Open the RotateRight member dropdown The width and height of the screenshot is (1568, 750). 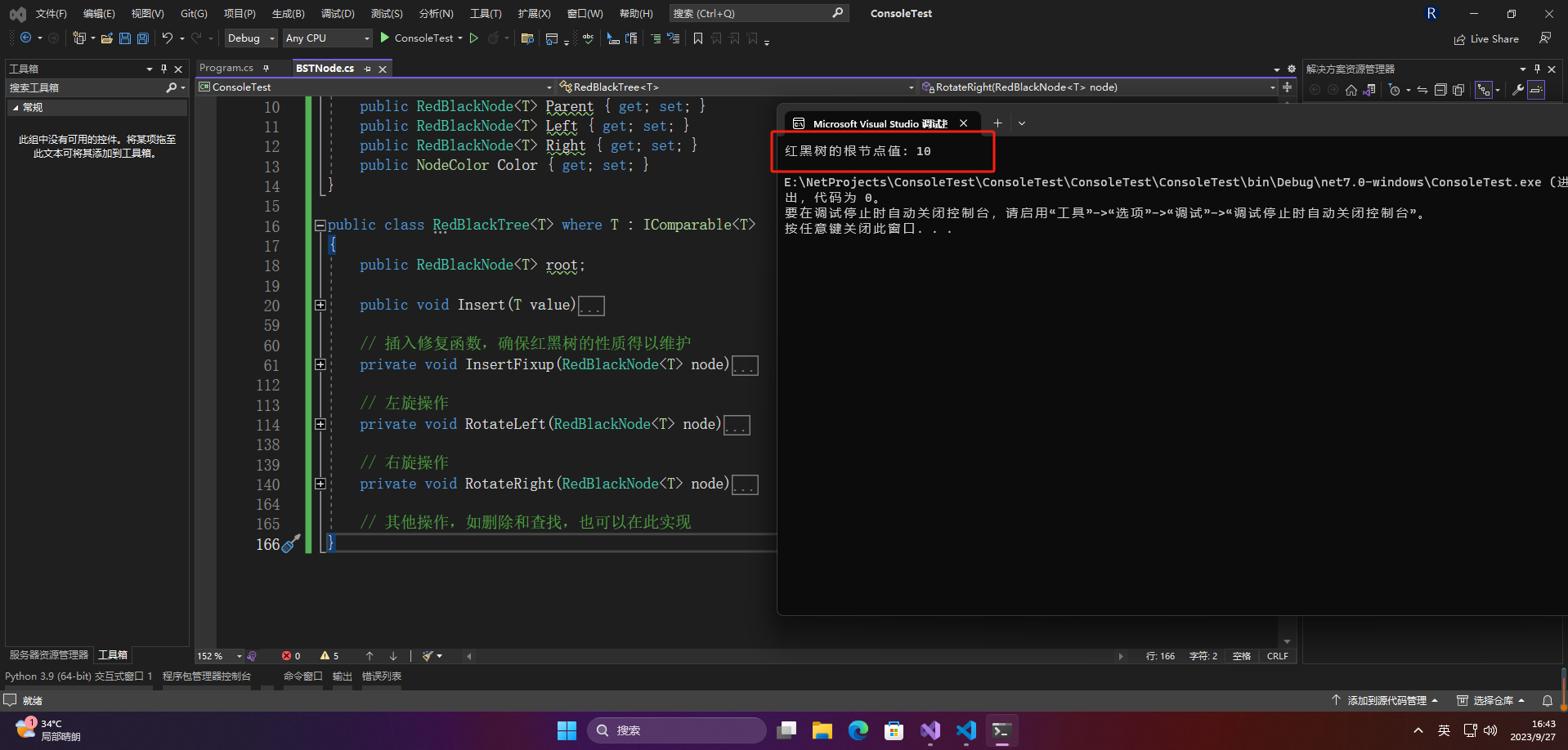(x=1099, y=87)
